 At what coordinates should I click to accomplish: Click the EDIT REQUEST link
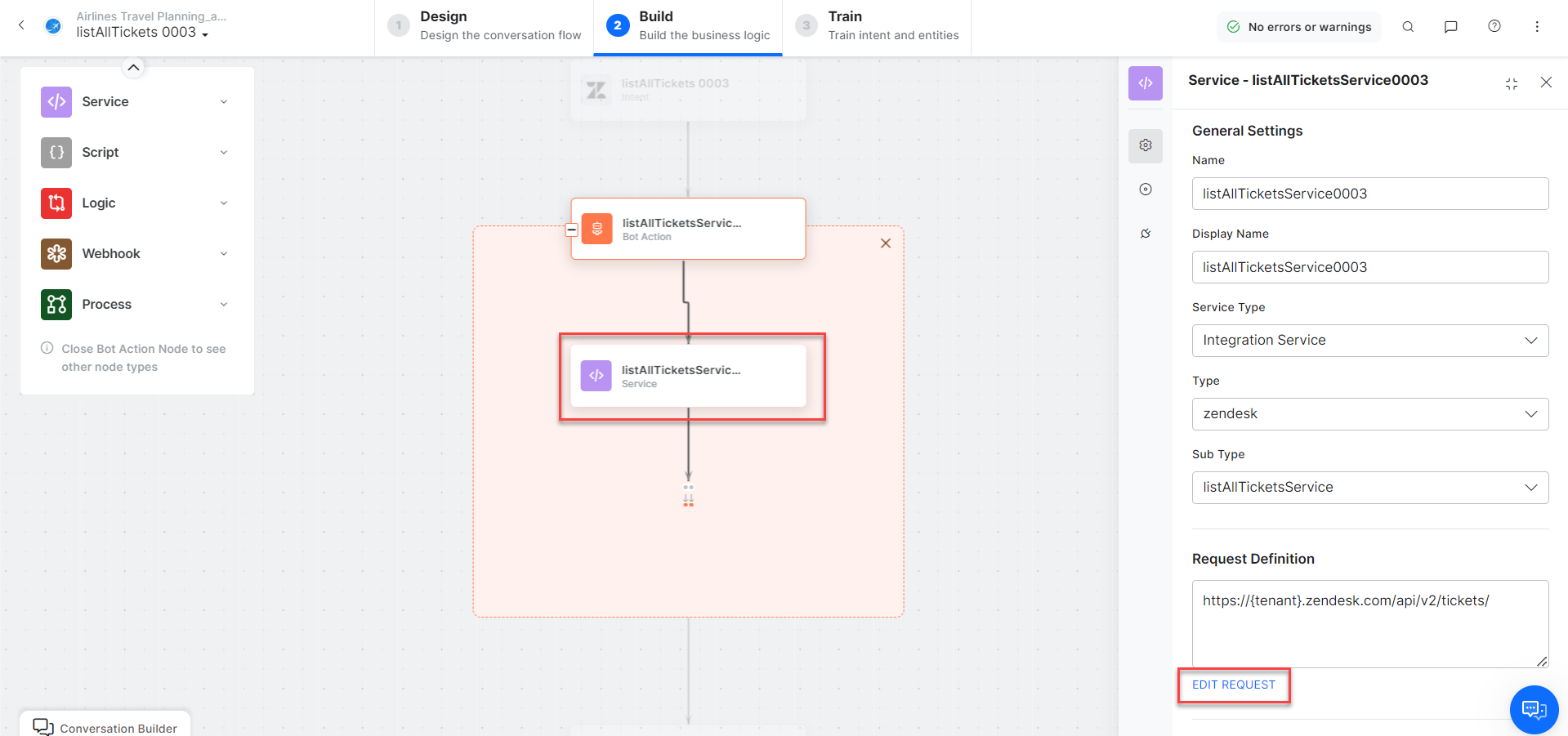point(1233,685)
